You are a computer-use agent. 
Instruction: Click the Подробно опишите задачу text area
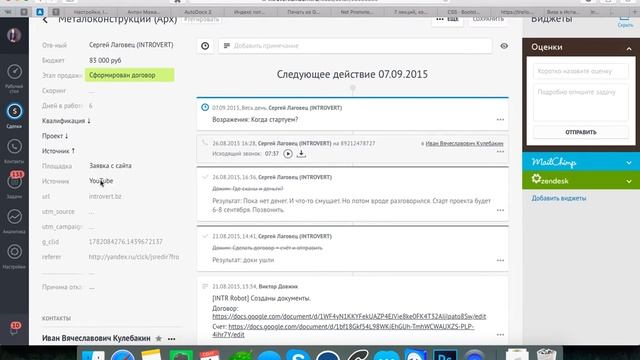coord(581,102)
